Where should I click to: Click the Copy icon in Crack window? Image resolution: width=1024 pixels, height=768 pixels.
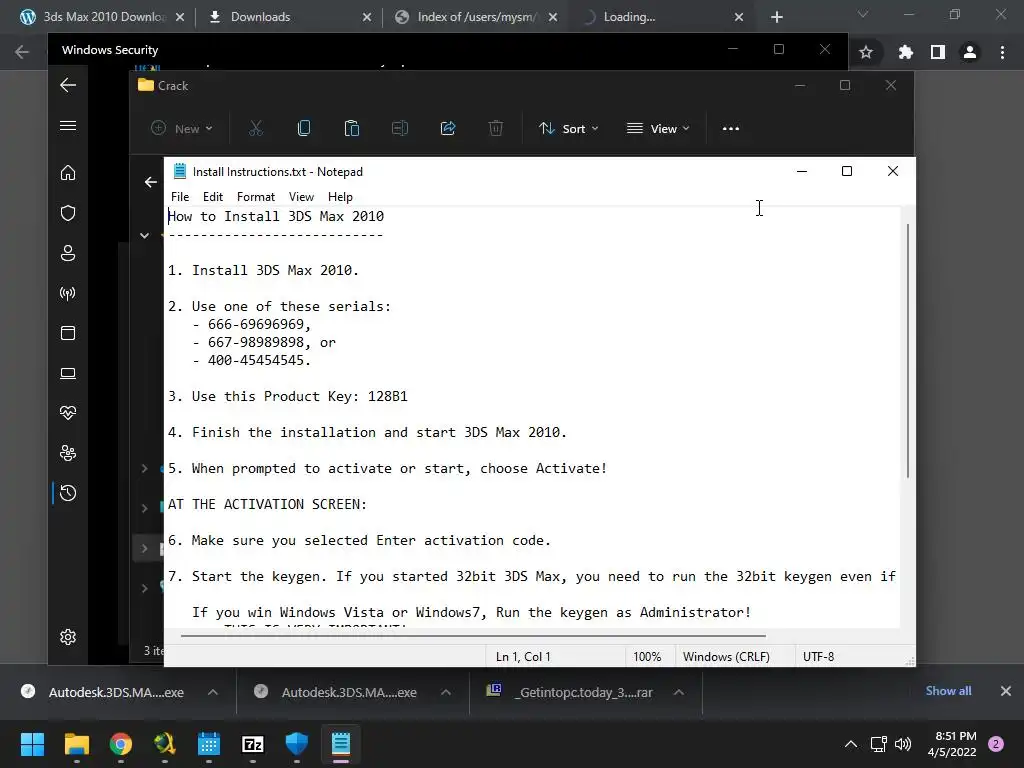tap(304, 129)
